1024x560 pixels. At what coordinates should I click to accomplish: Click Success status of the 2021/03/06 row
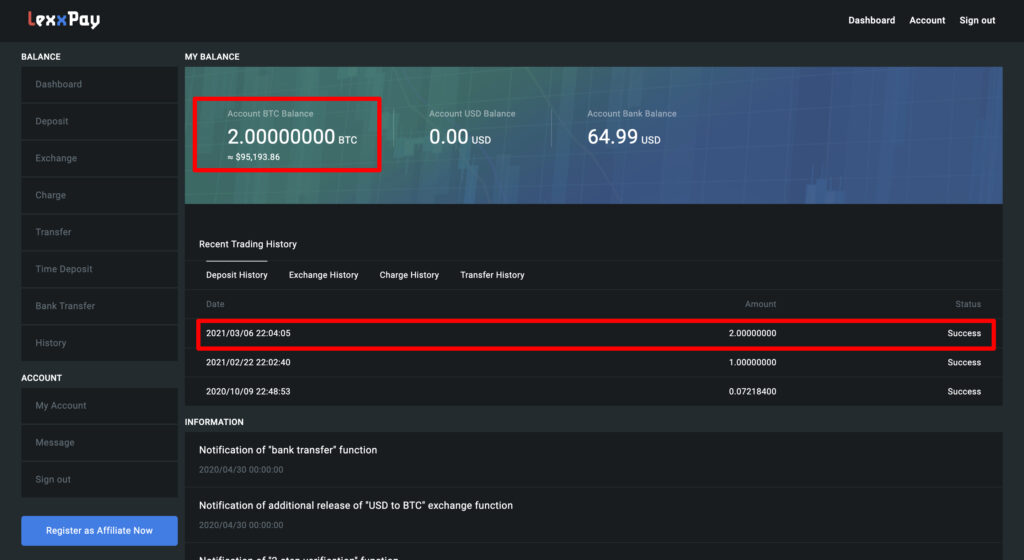(x=964, y=333)
